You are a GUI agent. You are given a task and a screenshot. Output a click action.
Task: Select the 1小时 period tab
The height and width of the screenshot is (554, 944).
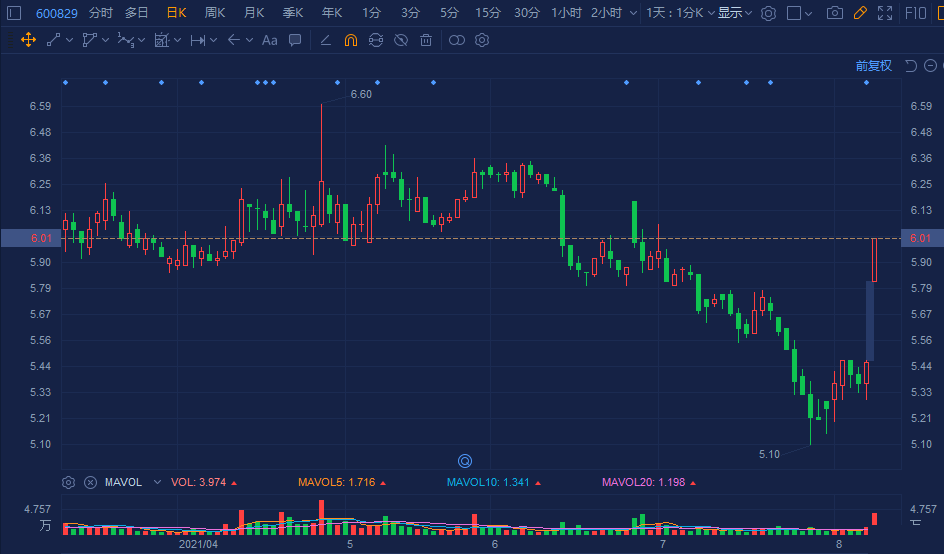(x=567, y=13)
